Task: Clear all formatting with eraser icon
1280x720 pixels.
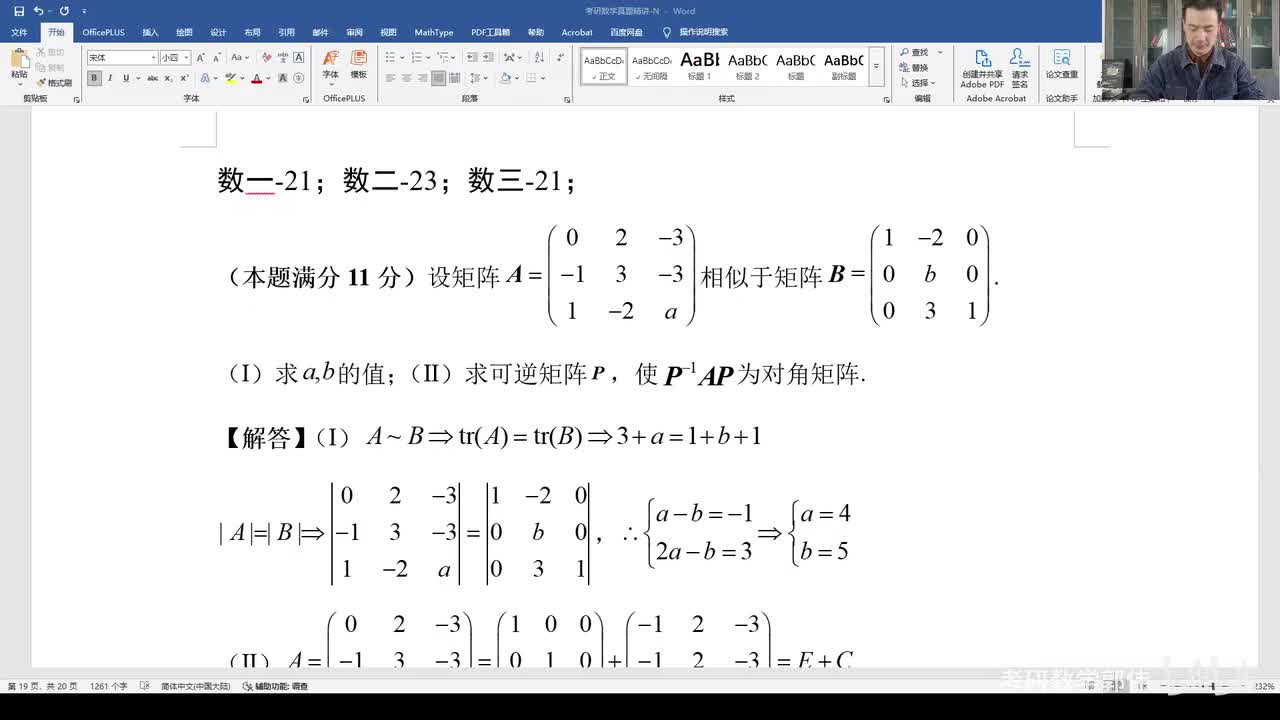Action: pyautogui.click(x=269, y=58)
